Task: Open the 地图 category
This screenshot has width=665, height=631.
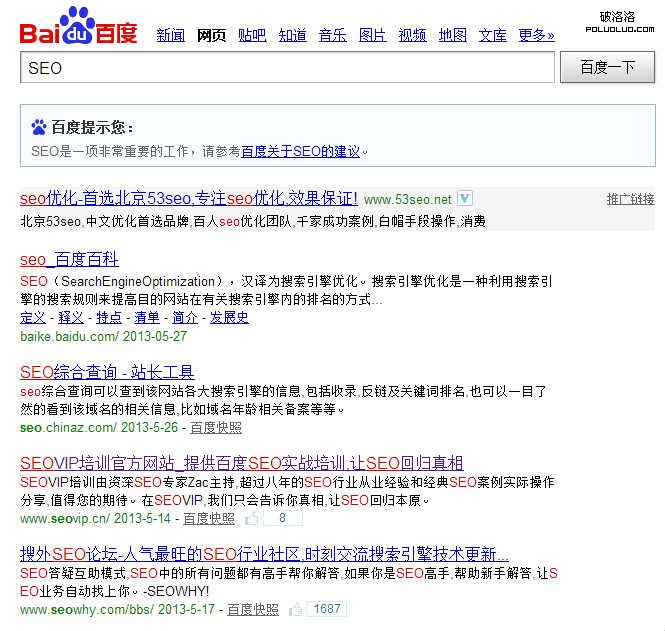Action: pyautogui.click(x=453, y=35)
